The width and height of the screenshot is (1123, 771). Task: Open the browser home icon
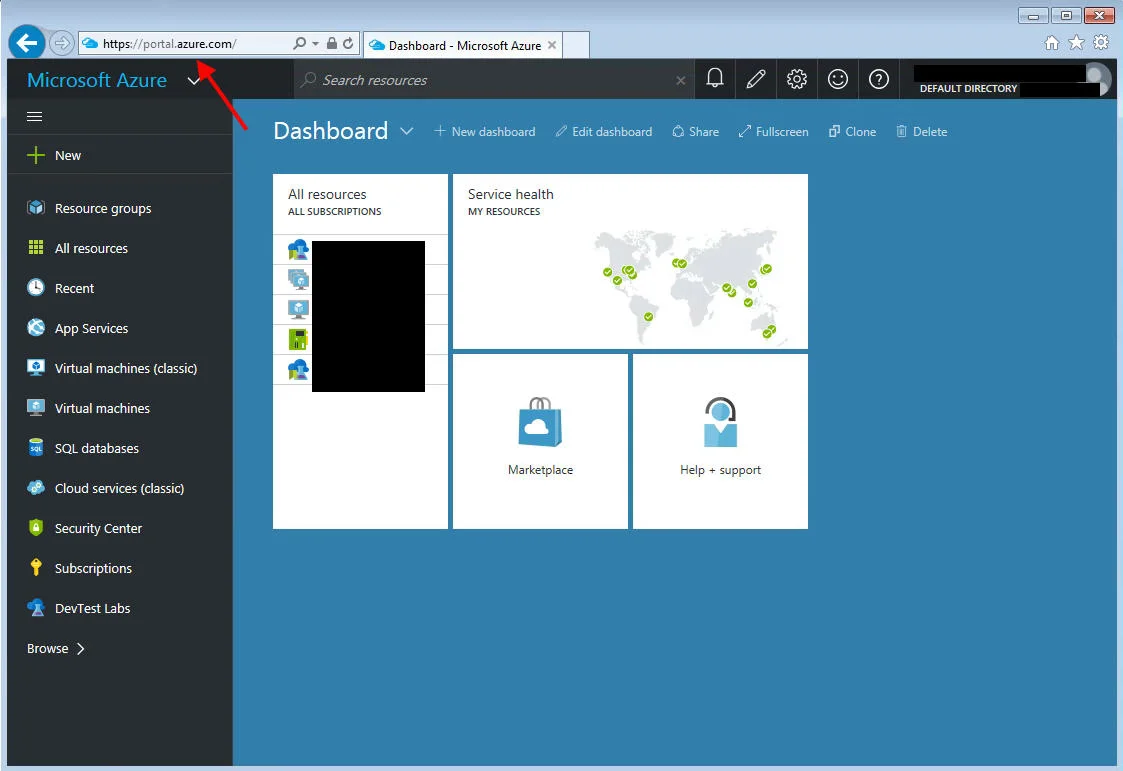(x=1051, y=43)
